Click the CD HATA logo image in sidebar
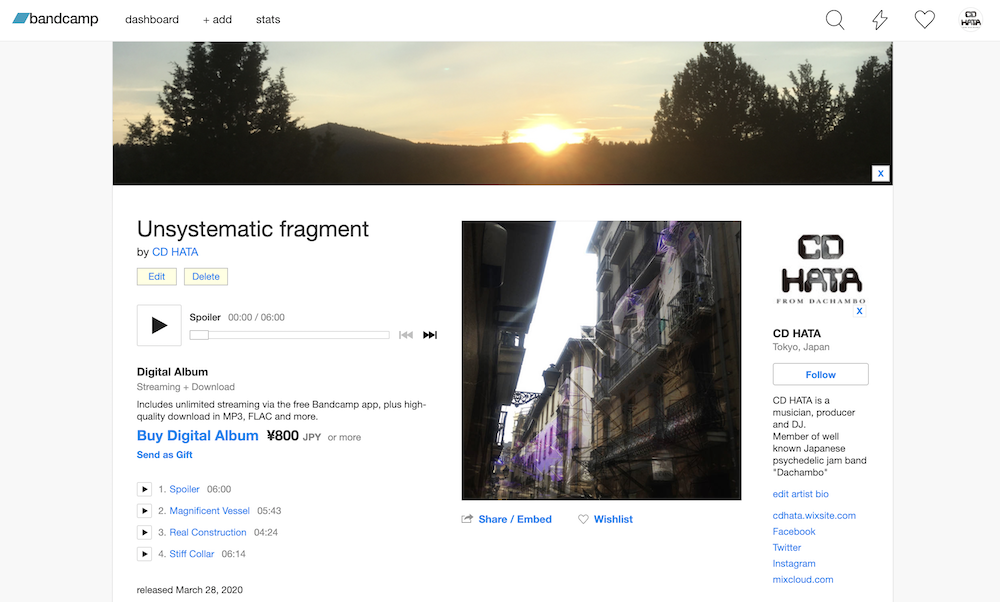This screenshot has height=602, width=1000. point(820,268)
